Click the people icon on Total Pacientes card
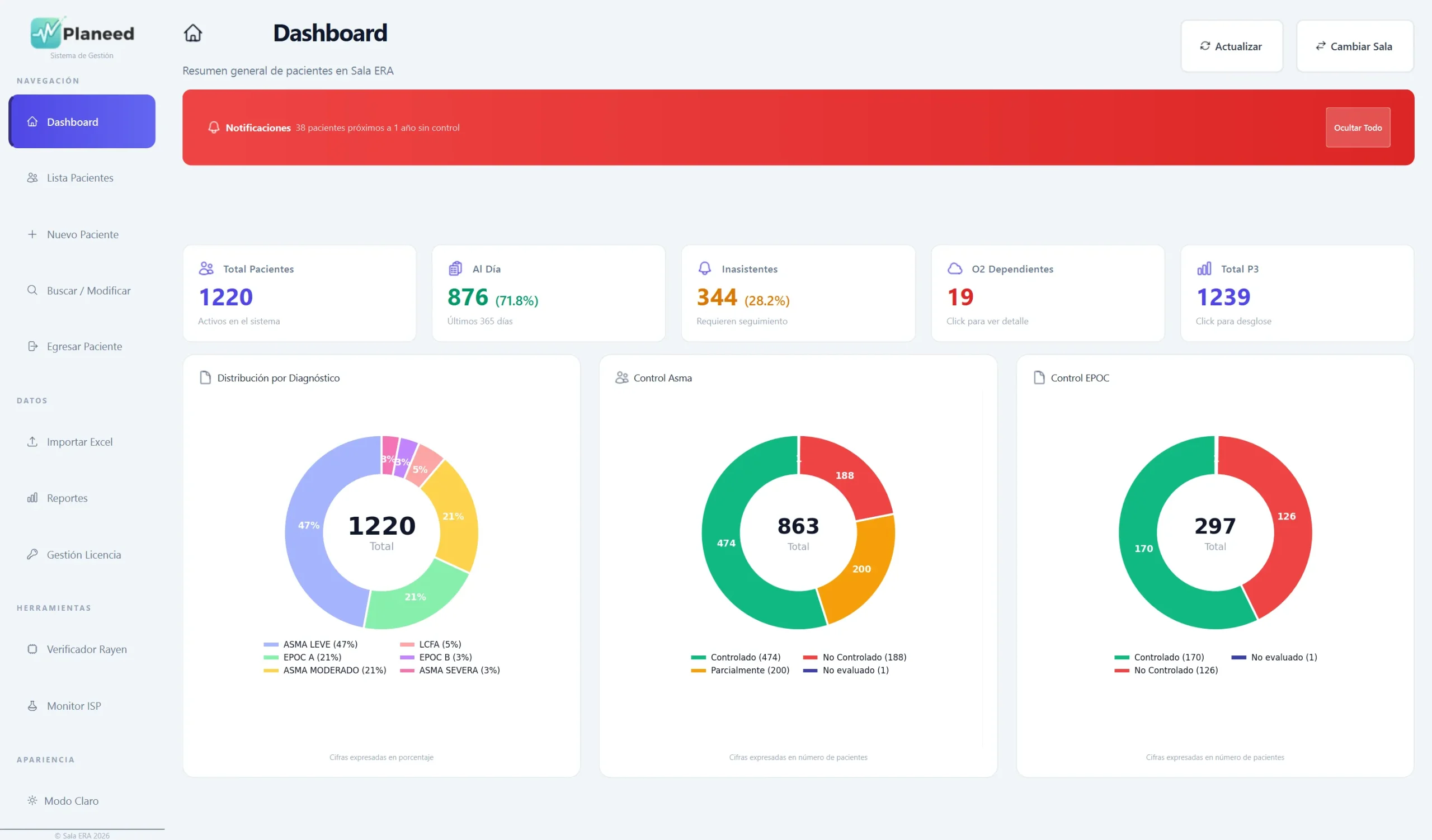The image size is (1432, 840). tap(206, 268)
